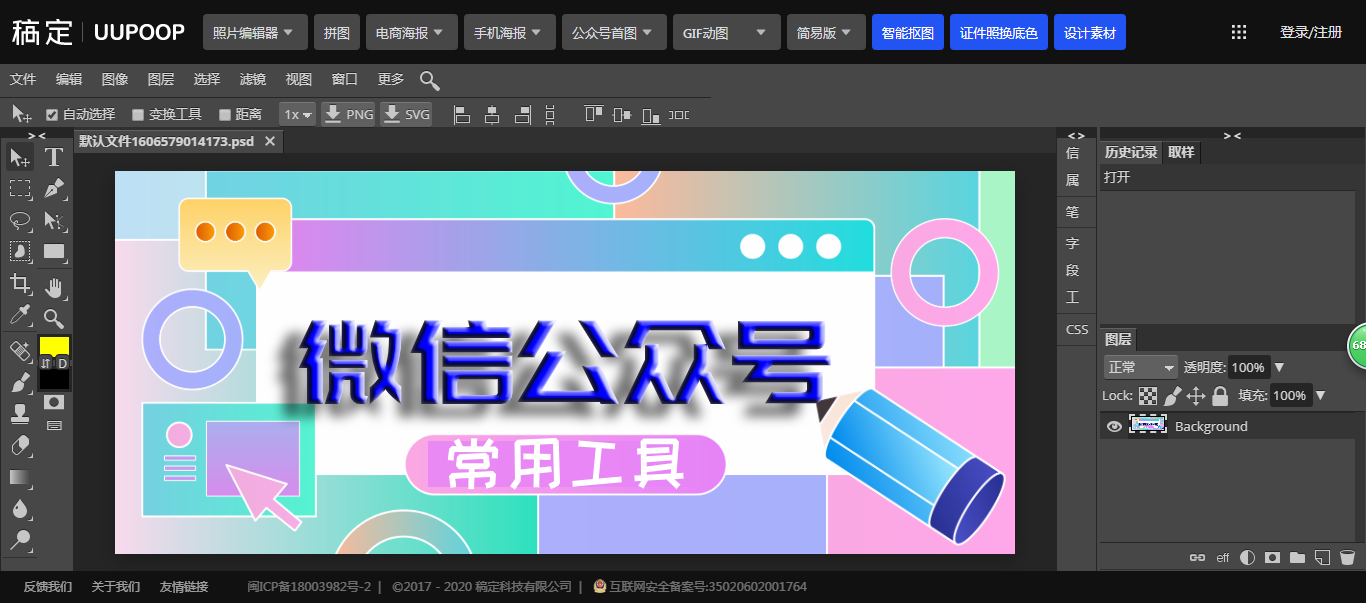This screenshot has width=1366, height=603.
Task: Click the link layers icon
Action: 1197,557
